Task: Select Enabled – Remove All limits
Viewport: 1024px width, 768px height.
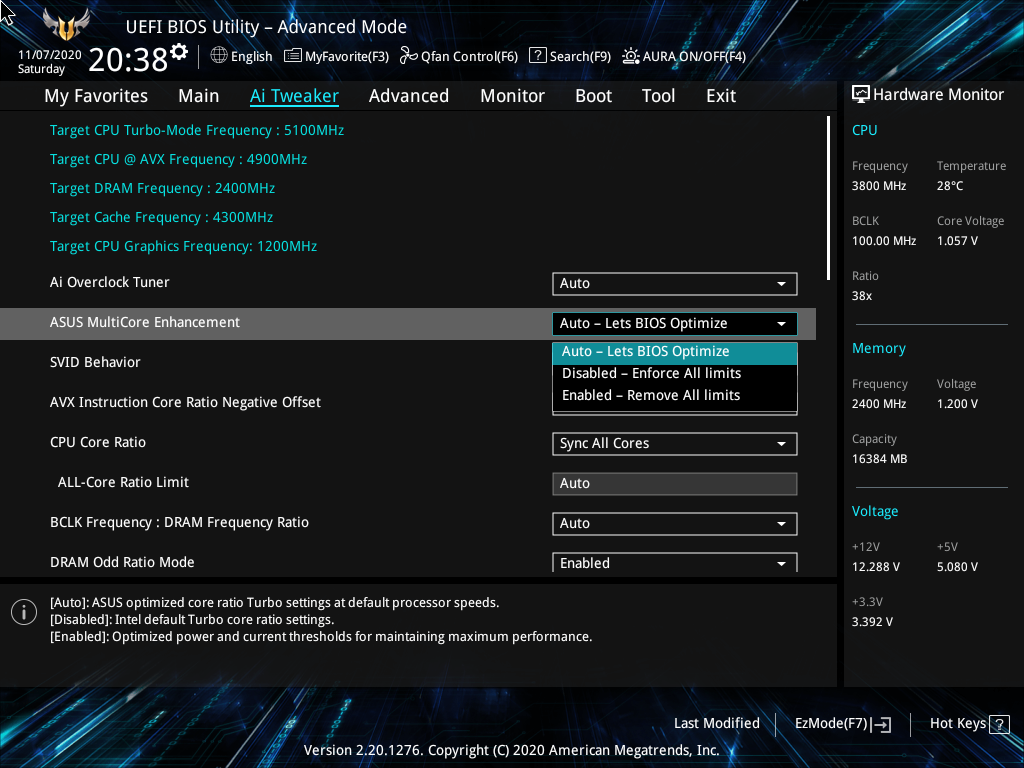Action: coord(675,395)
